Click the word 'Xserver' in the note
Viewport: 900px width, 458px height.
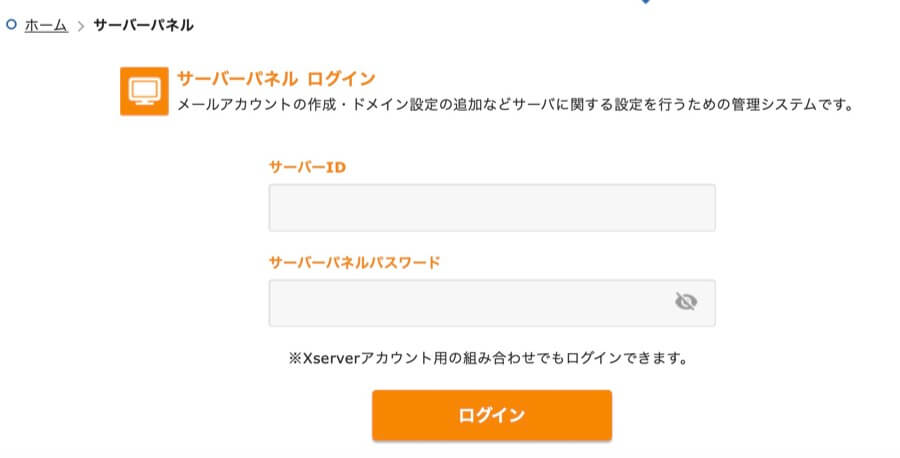(x=335, y=356)
